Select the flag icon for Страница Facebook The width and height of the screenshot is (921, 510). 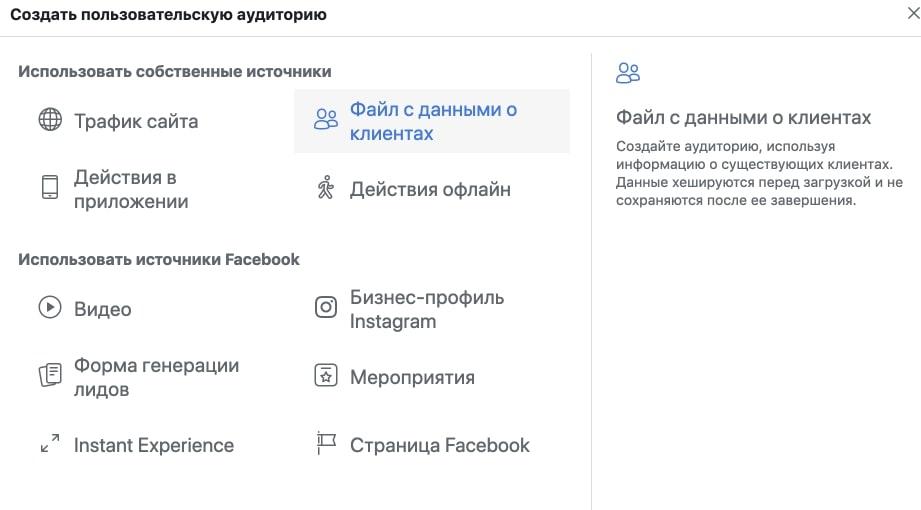[x=326, y=443]
